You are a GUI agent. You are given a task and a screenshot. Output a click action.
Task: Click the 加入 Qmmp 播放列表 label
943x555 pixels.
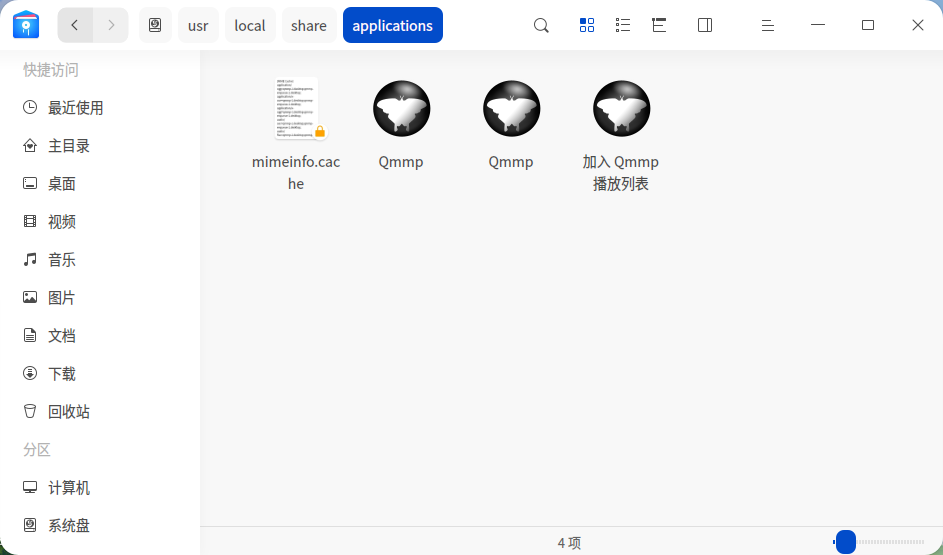pyautogui.click(x=621, y=173)
